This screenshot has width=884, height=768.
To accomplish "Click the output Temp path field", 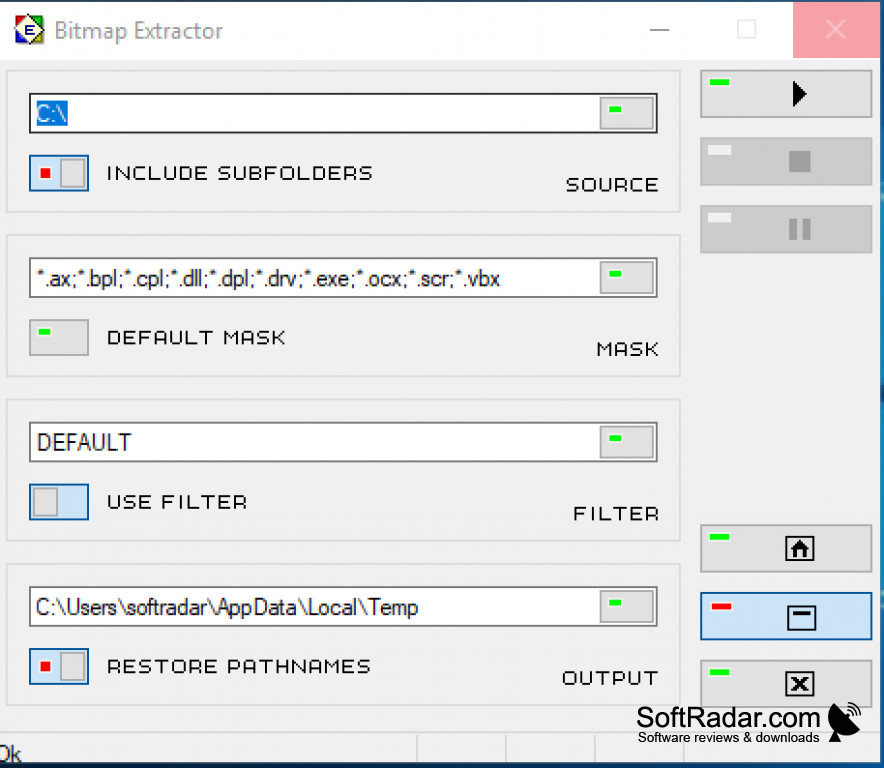I will tap(315, 607).
